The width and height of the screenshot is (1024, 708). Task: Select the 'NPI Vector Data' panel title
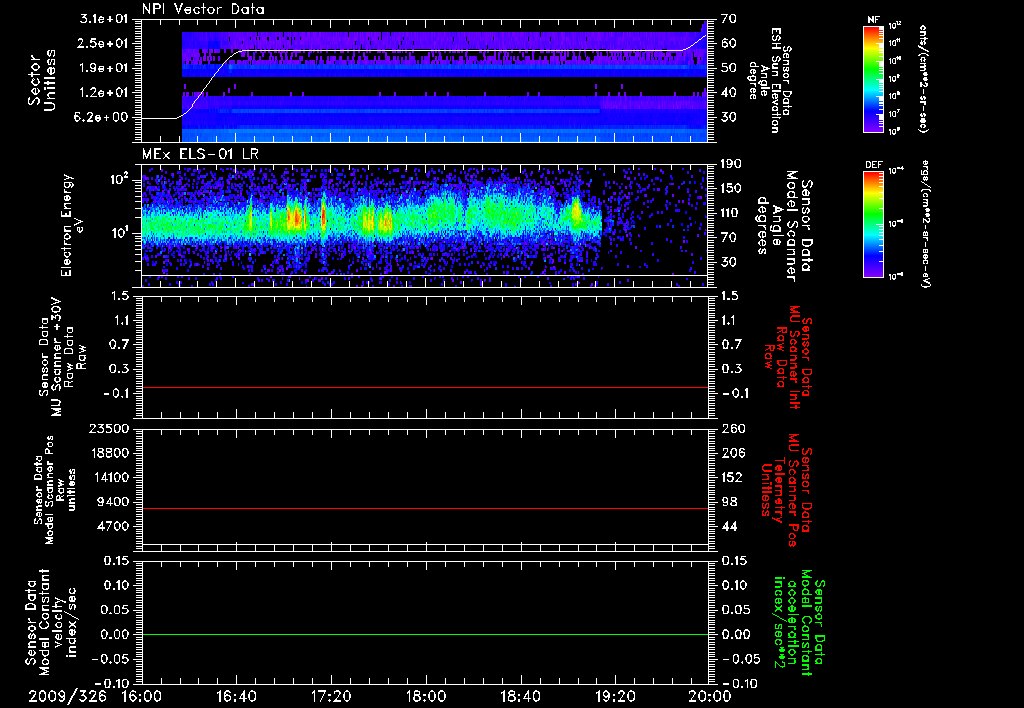203,9
